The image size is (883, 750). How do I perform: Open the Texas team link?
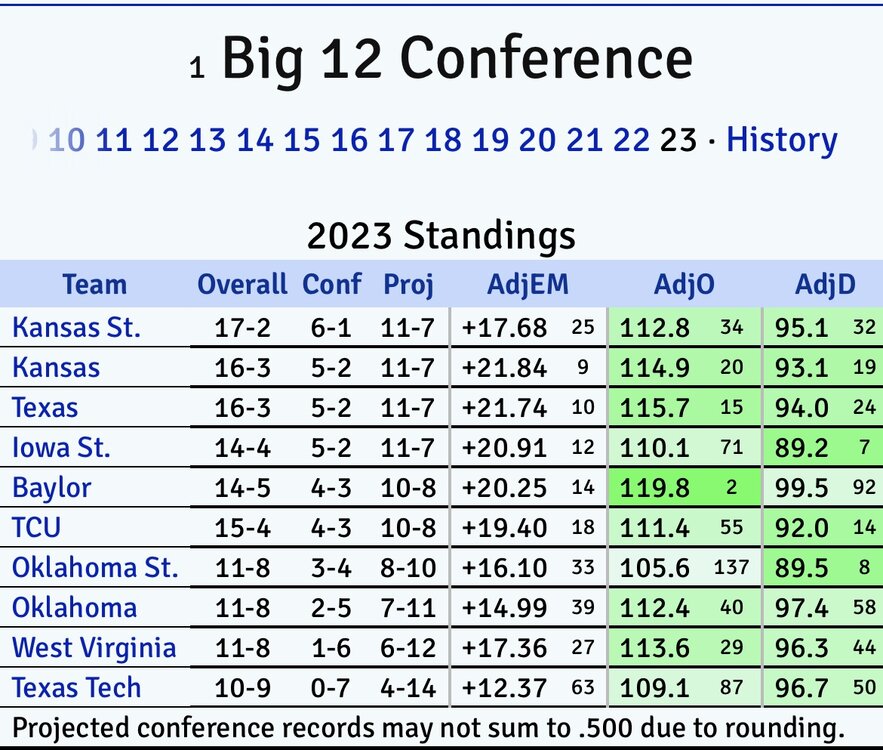point(45,407)
